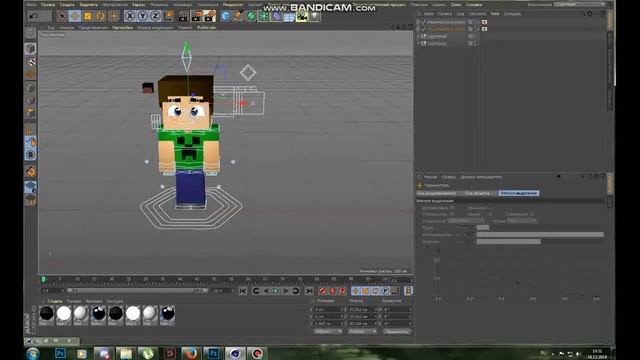This screenshot has height=360, width=640.
Task: Render to Picture Viewer icon
Action: 196,16
